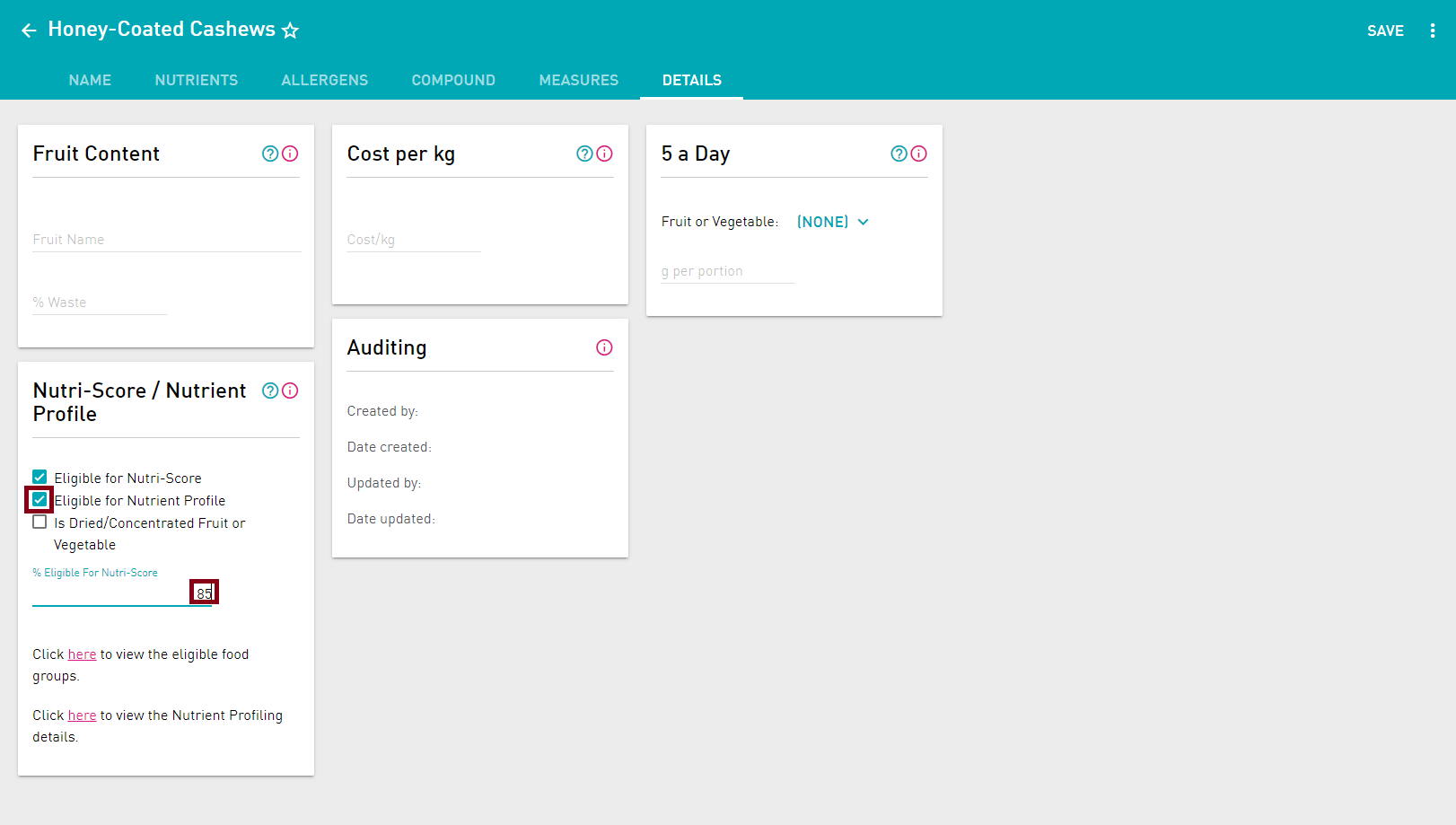The image size is (1456, 825).
Task: Focus the Fruit Name field
Action: 167,240
